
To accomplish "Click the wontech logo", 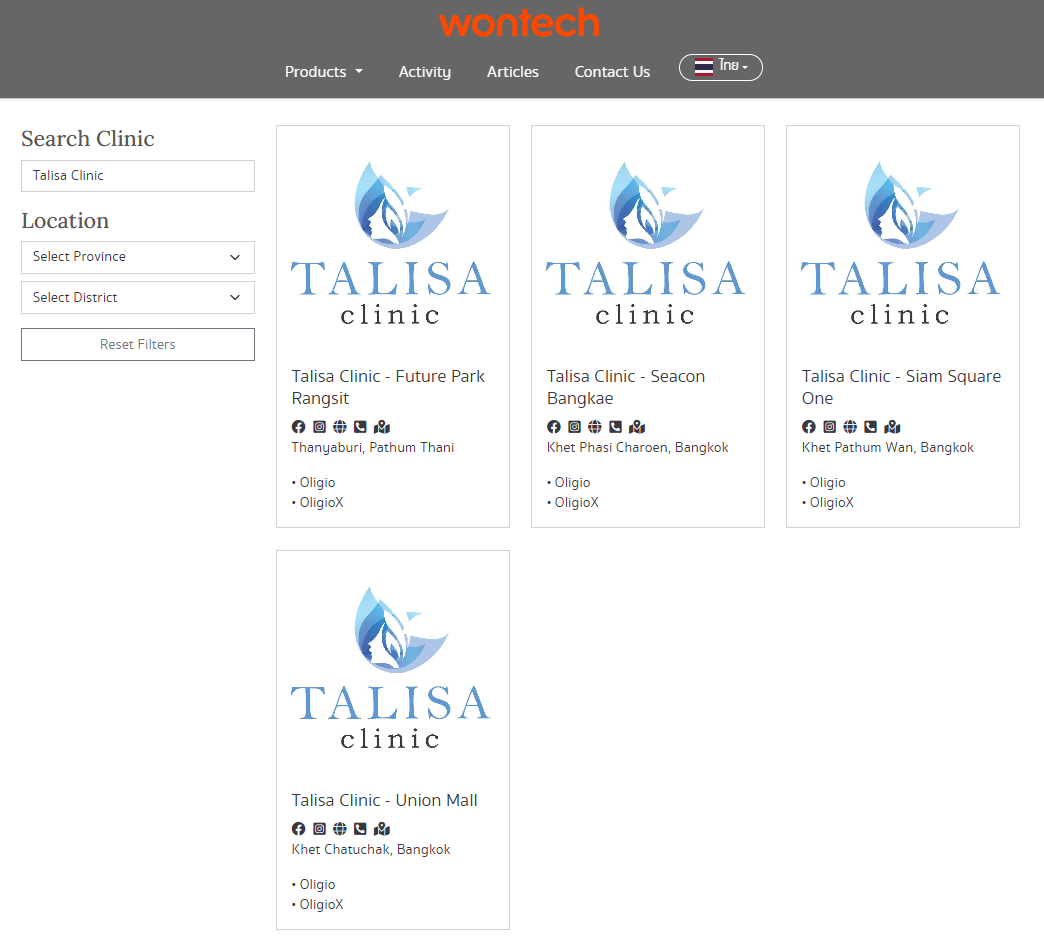I will point(519,23).
